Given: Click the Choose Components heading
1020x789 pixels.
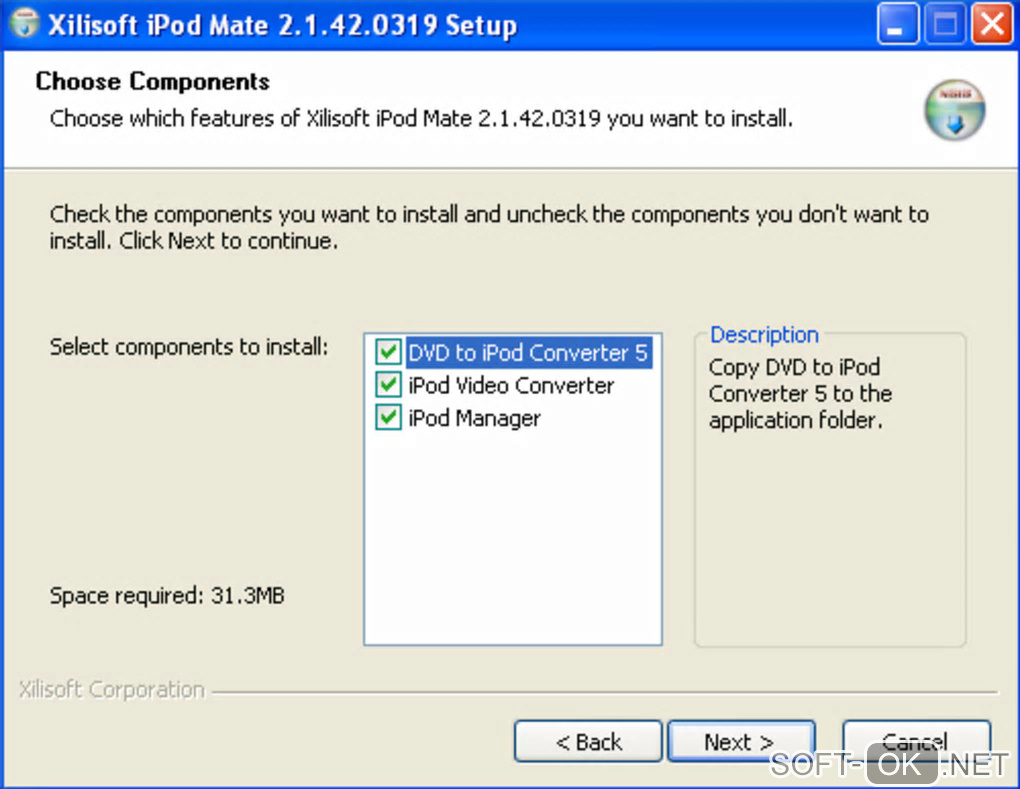Looking at the screenshot, I should 152,81.
